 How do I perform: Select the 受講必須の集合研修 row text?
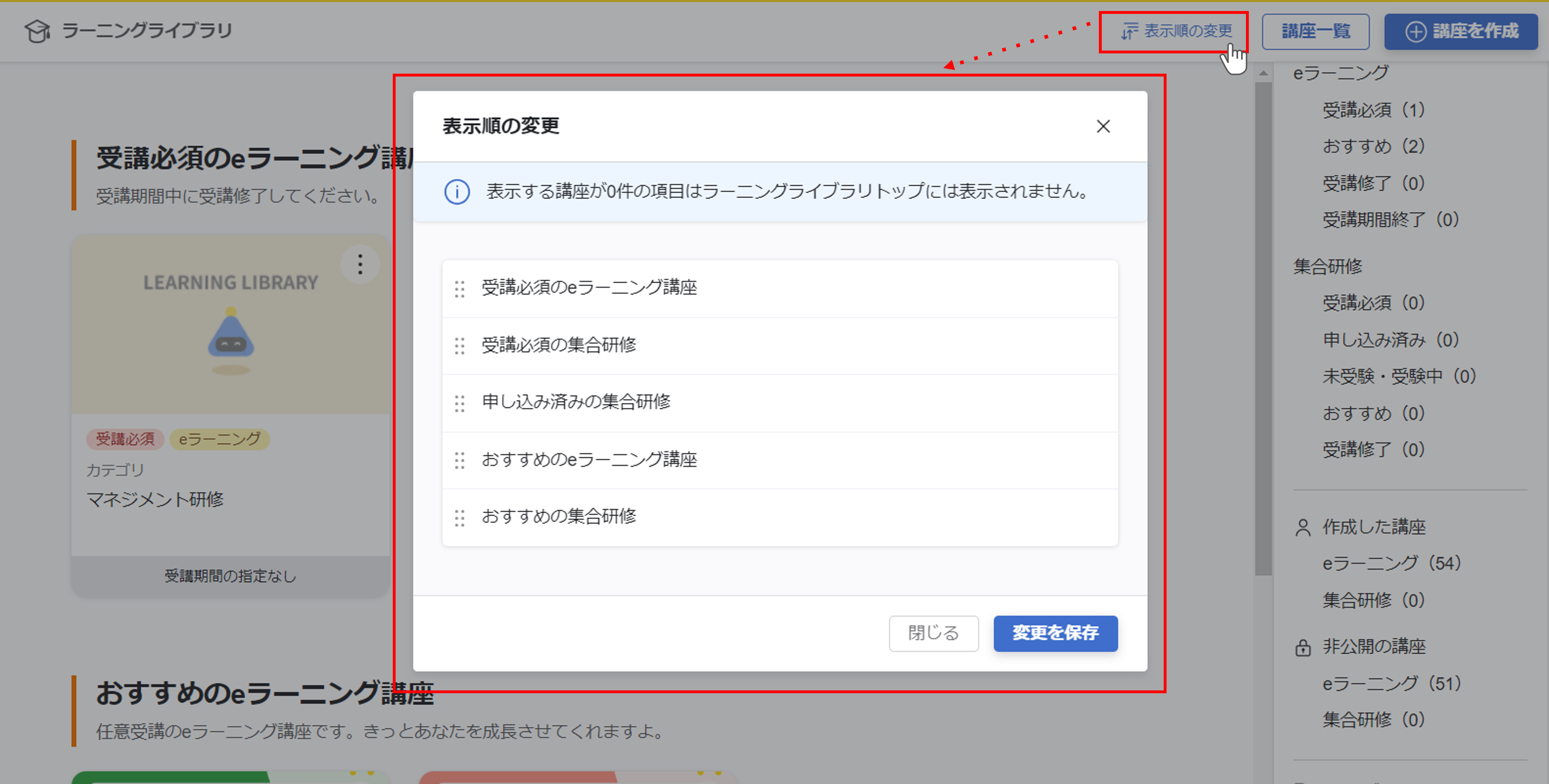559,345
